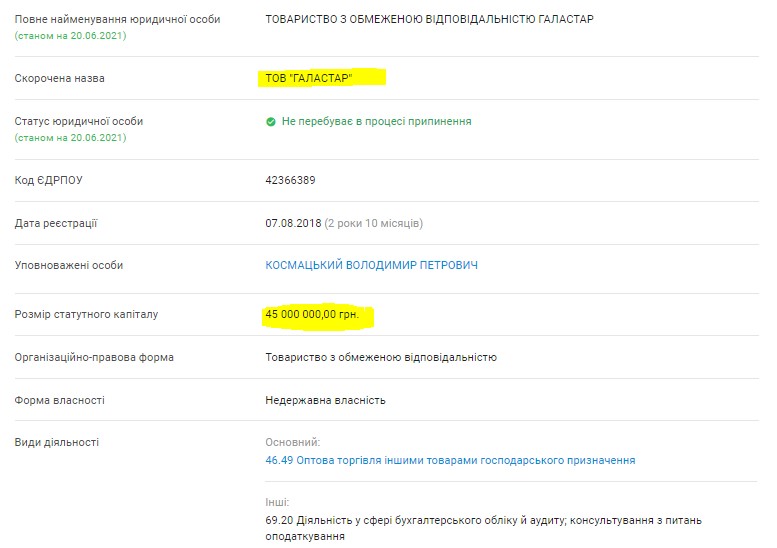Click the green date note under "Статус юридичної особи"
Image resolution: width=777 pixels, height=548 pixels.
click(70, 137)
